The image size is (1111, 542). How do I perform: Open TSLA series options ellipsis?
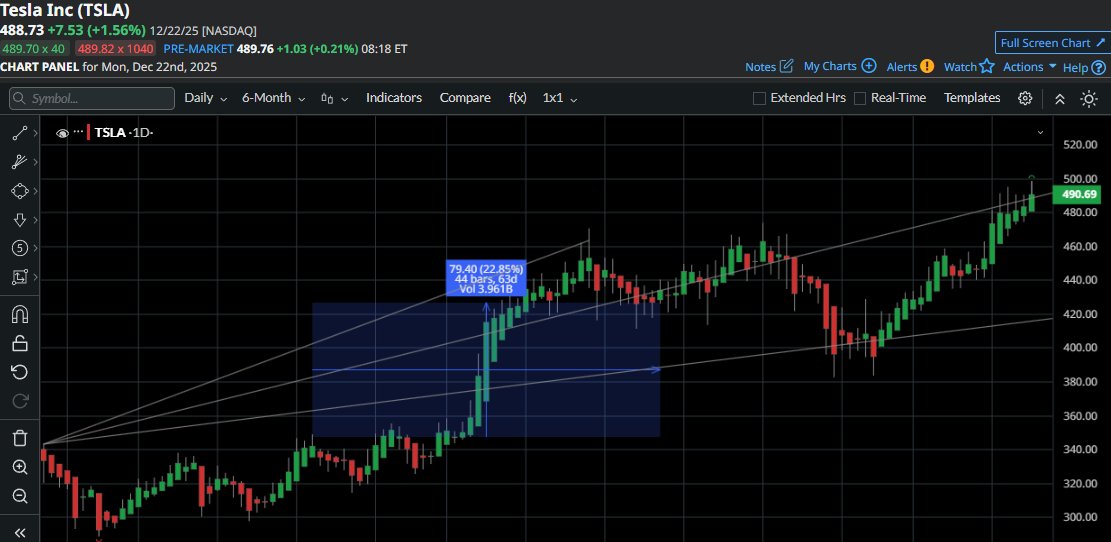pos(78,132)
